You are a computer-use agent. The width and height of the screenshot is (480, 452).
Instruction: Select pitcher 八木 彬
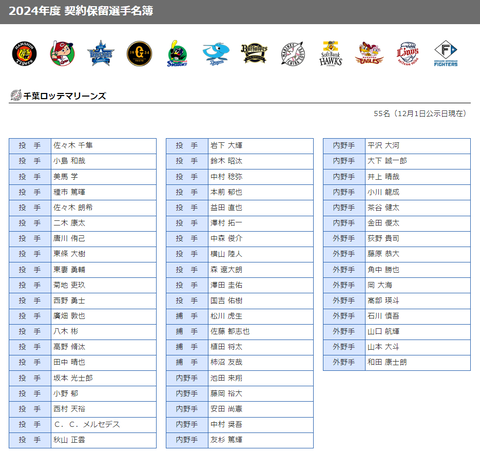point(66,331)
